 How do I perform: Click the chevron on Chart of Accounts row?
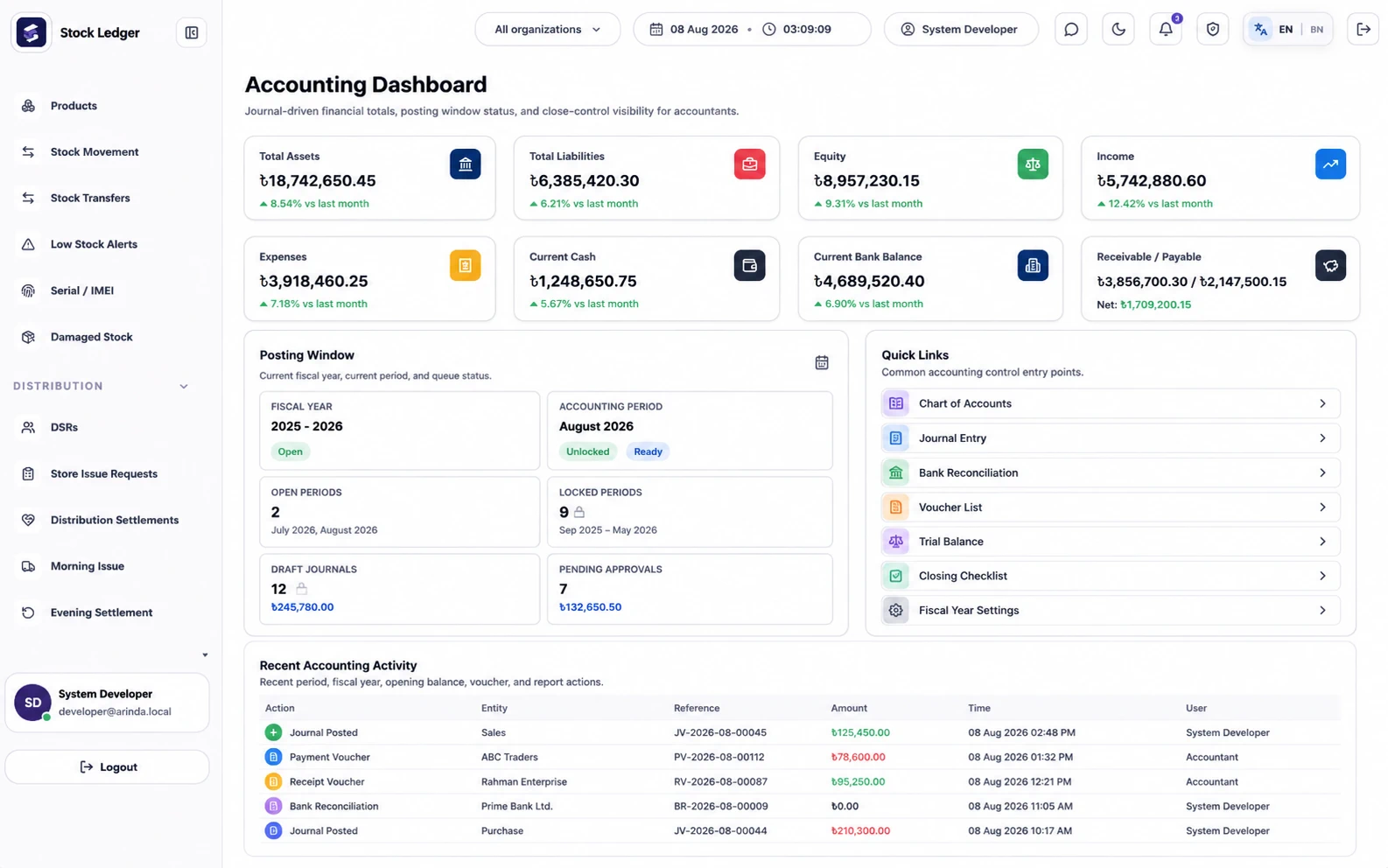[1322, 403]
